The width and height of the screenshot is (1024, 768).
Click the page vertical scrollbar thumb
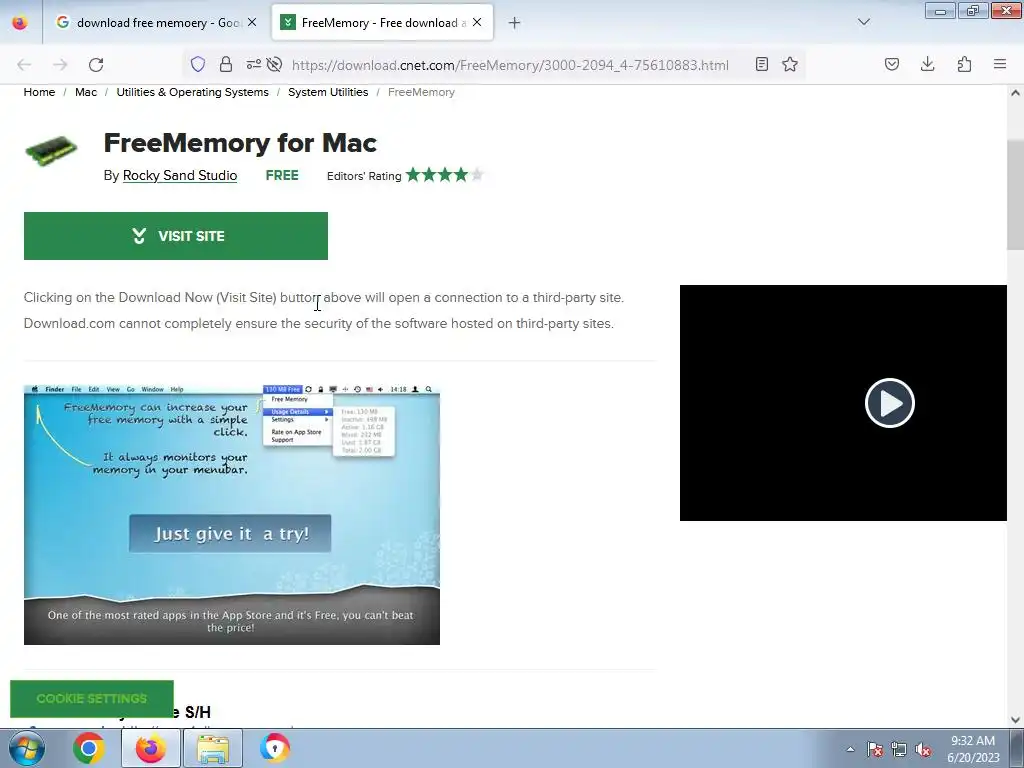1015,195
